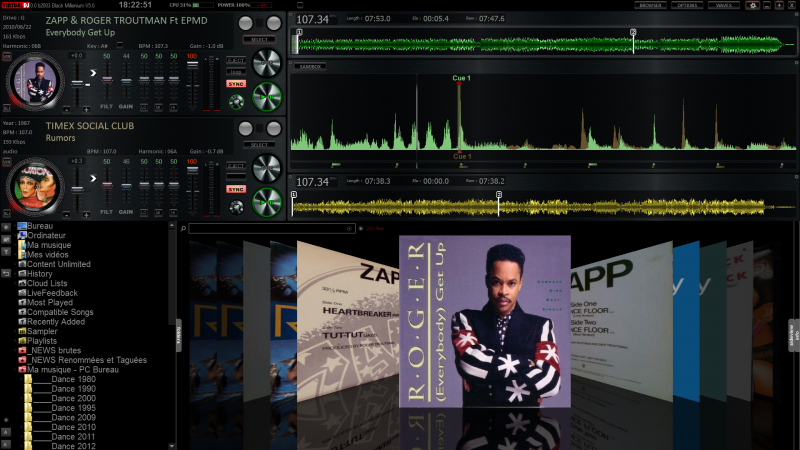Click the top deck FILT slider handle
The width and height of the screenshot is (800, 450).
pyautogui.click(x=107, y=80)
